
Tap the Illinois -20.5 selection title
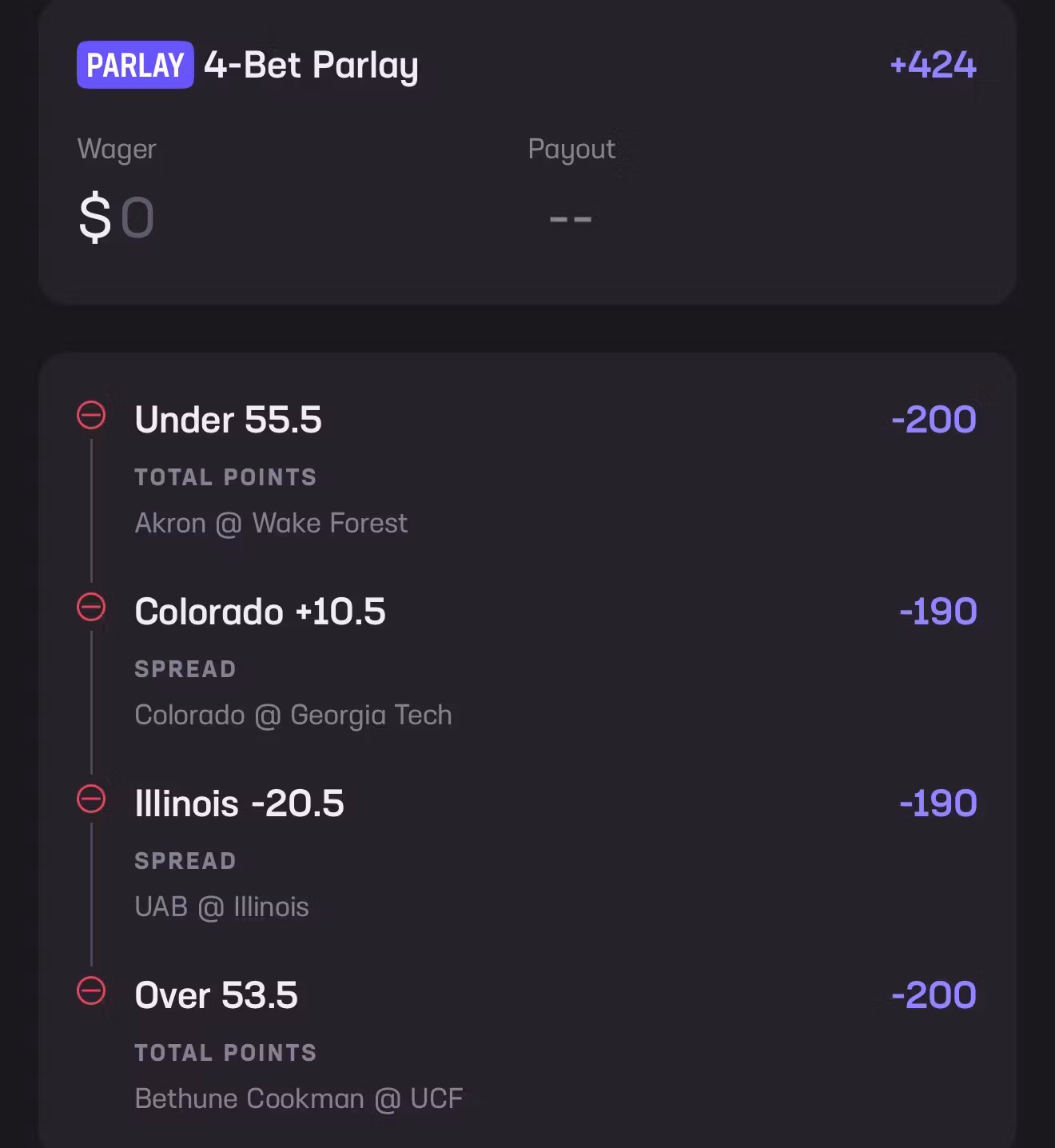[x=239, y=803]
